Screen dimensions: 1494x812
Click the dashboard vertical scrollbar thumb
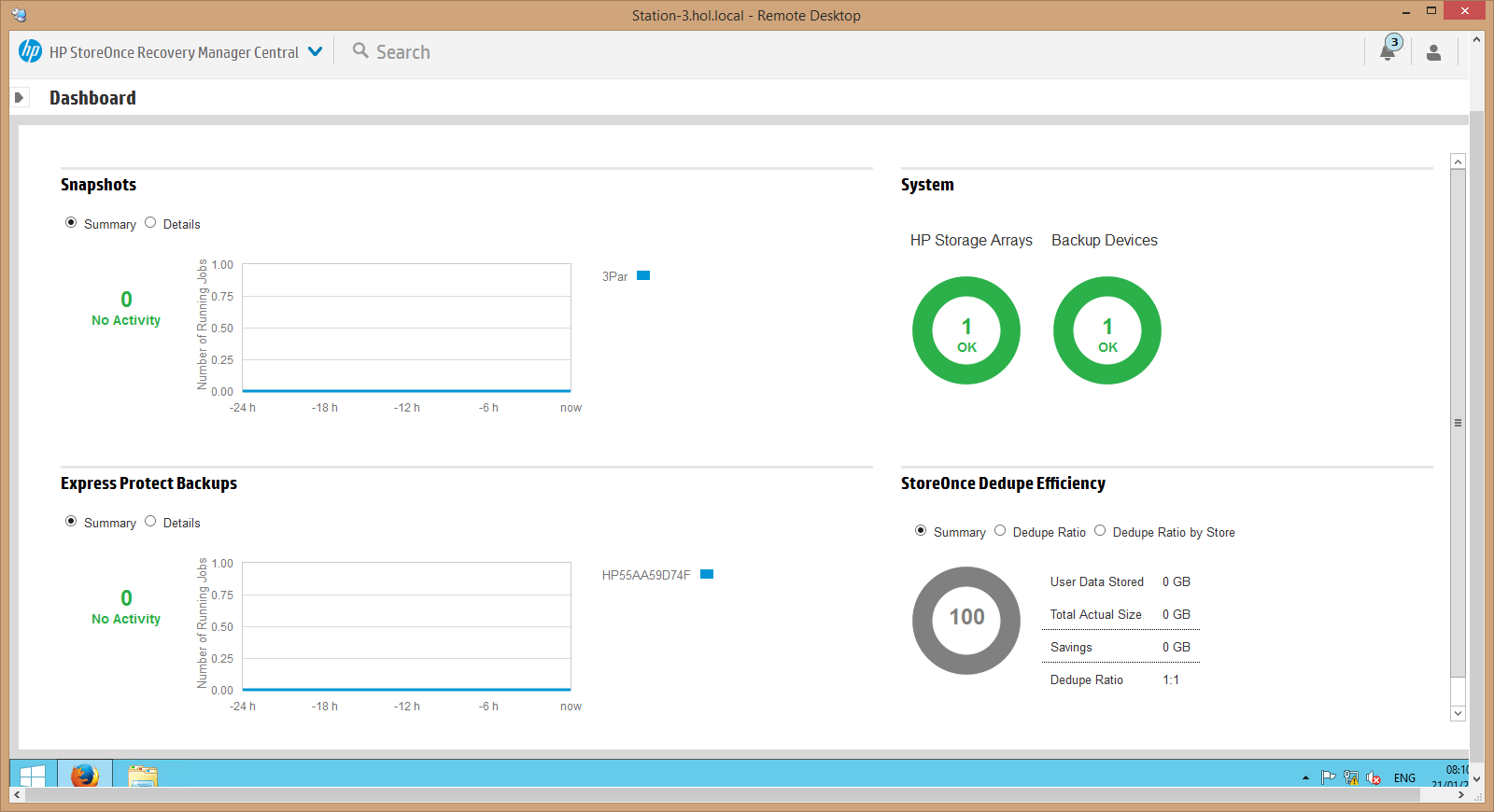tap(1458, 423)
